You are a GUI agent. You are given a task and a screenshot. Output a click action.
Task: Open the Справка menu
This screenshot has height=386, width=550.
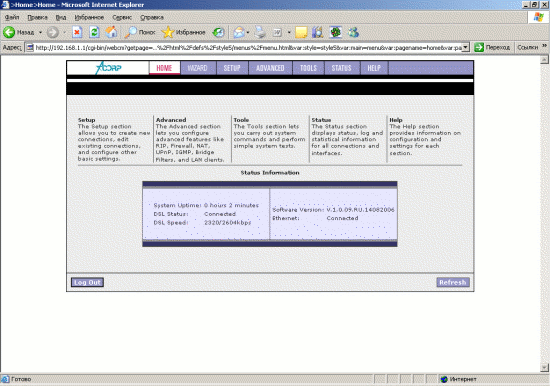pos(152,17)
